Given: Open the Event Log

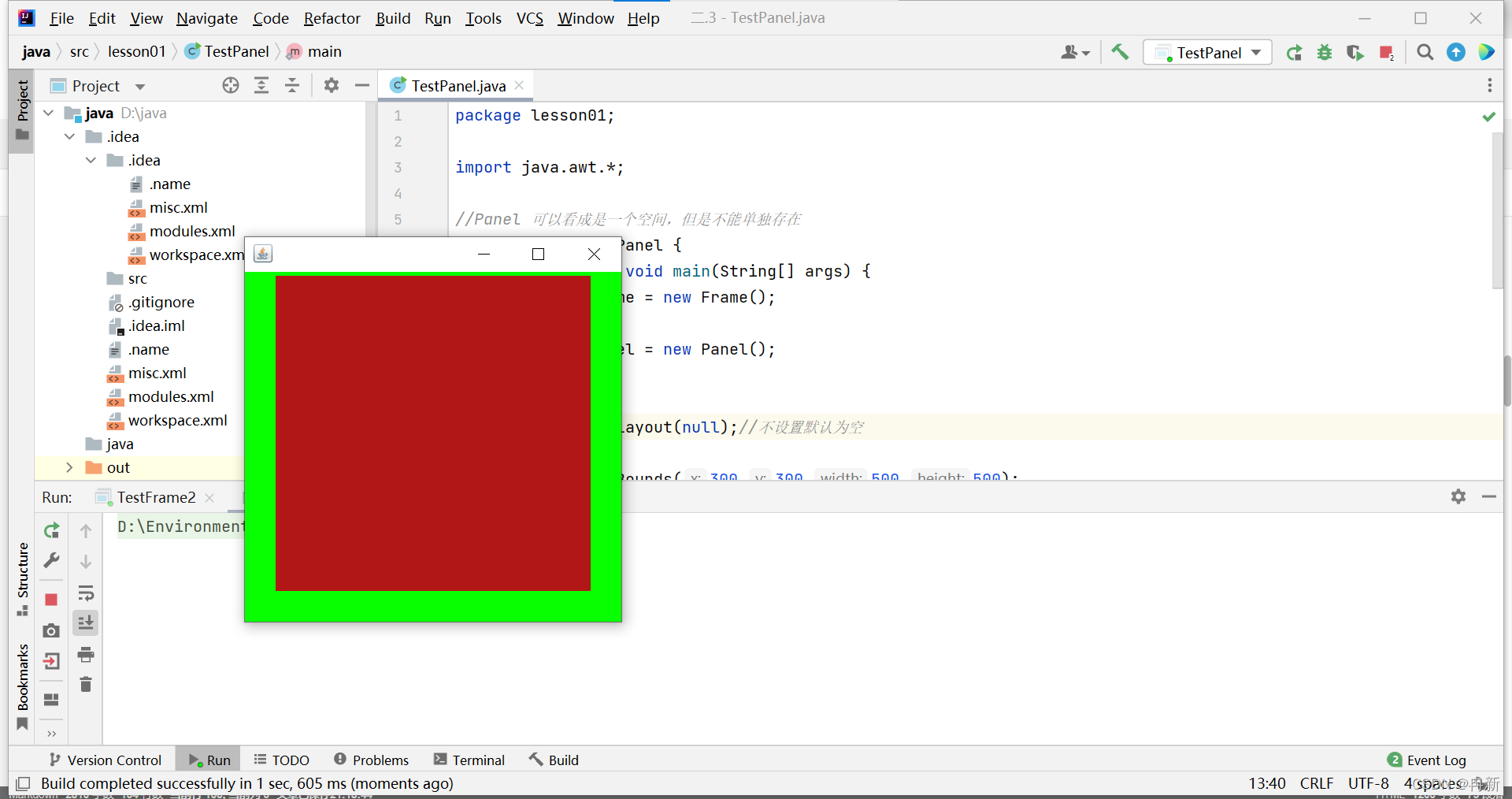Looking at the screenshot, I should point(1426,760).
